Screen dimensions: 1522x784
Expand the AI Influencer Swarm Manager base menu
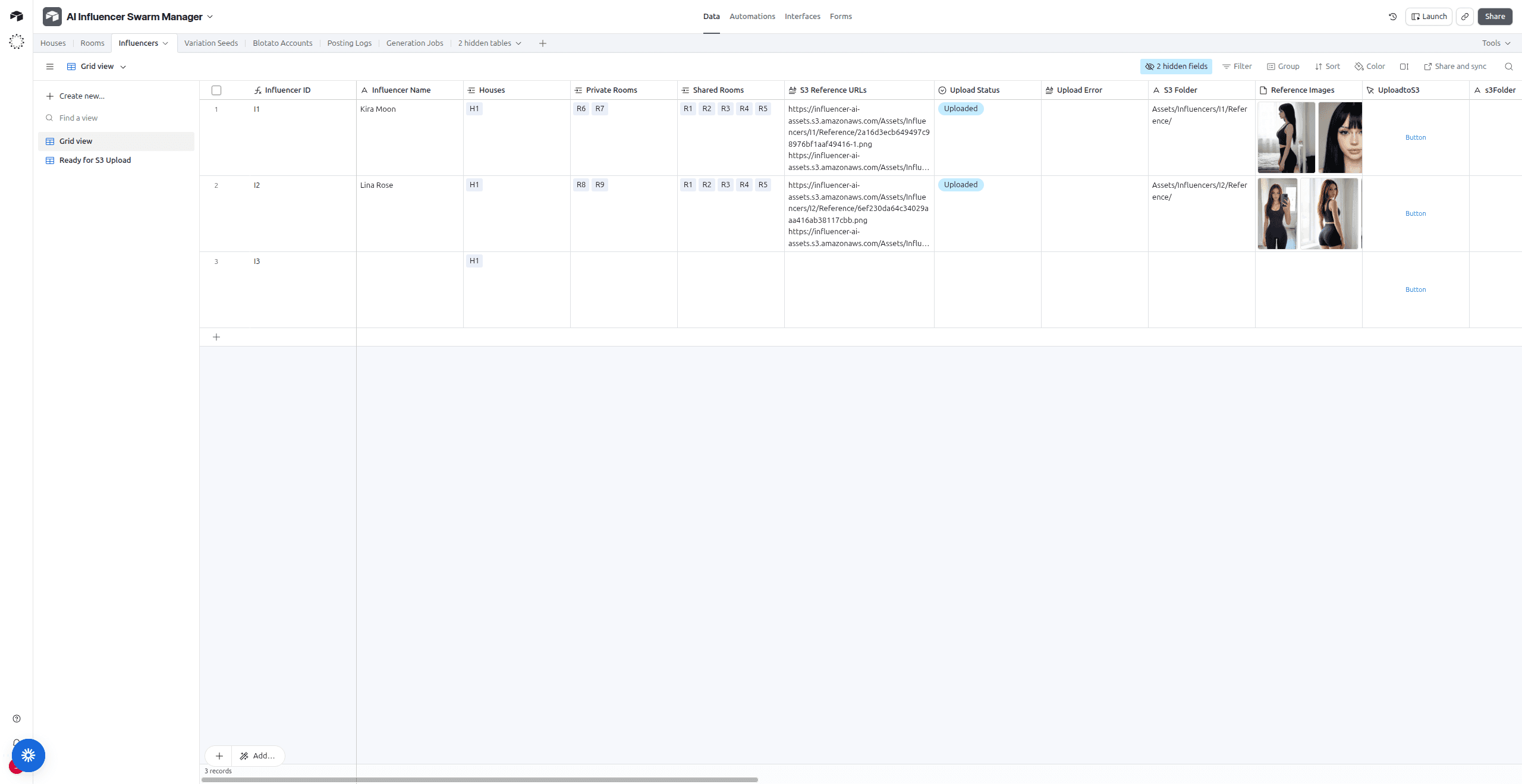point(210,17)
